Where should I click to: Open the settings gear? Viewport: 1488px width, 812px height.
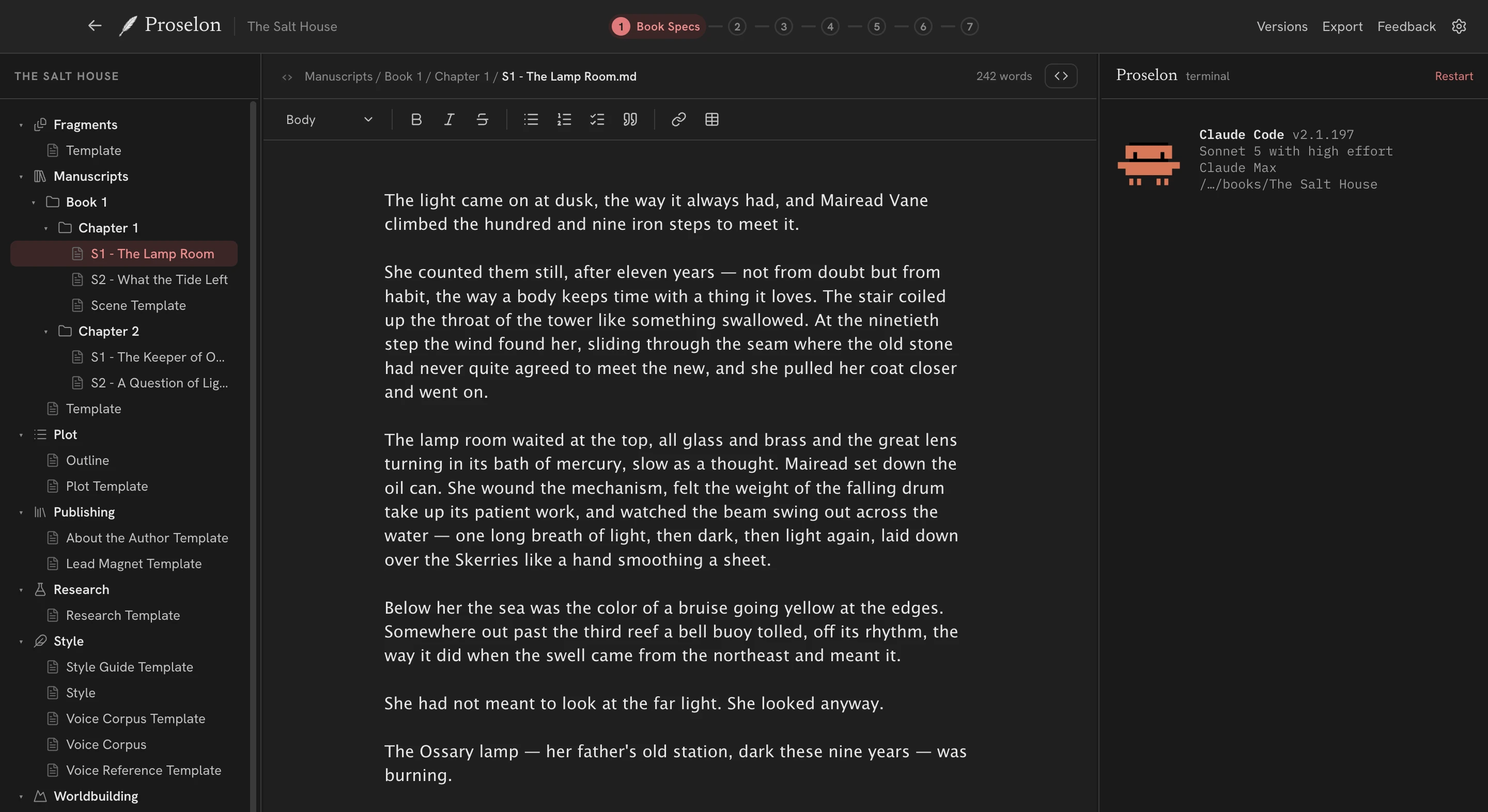[x=1459, y=26]
